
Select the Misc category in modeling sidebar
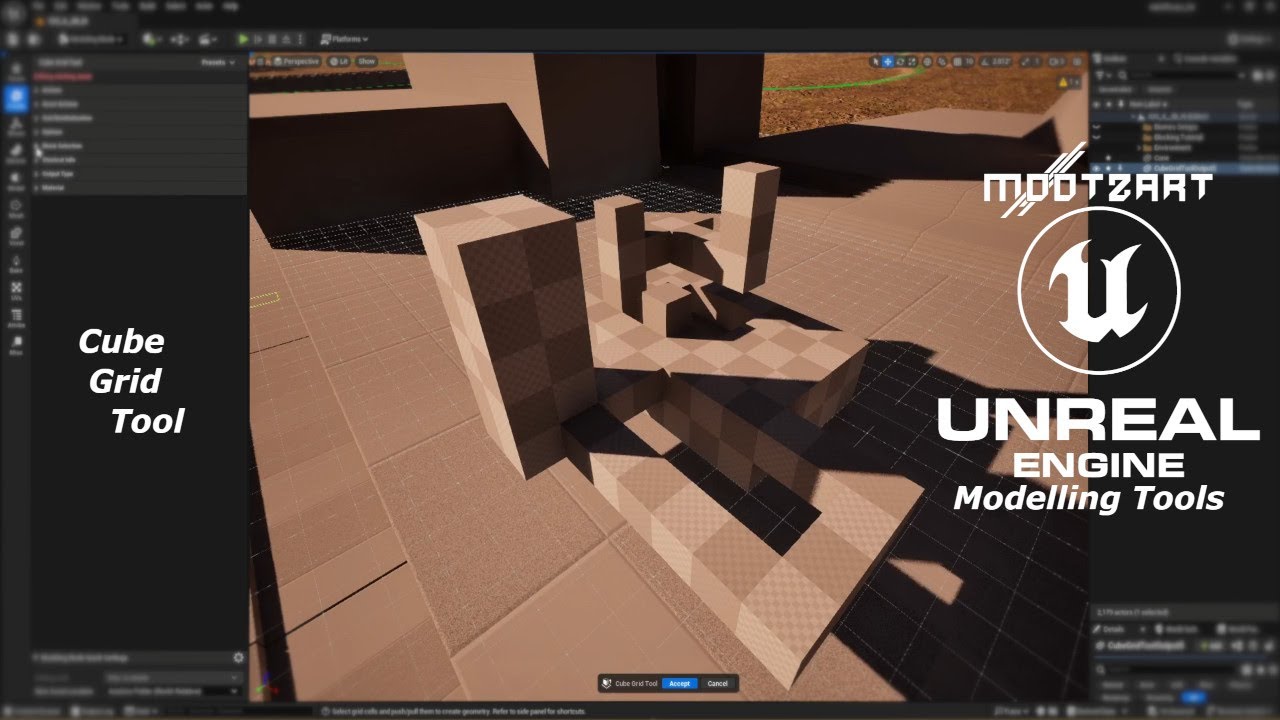click(15, 347)
